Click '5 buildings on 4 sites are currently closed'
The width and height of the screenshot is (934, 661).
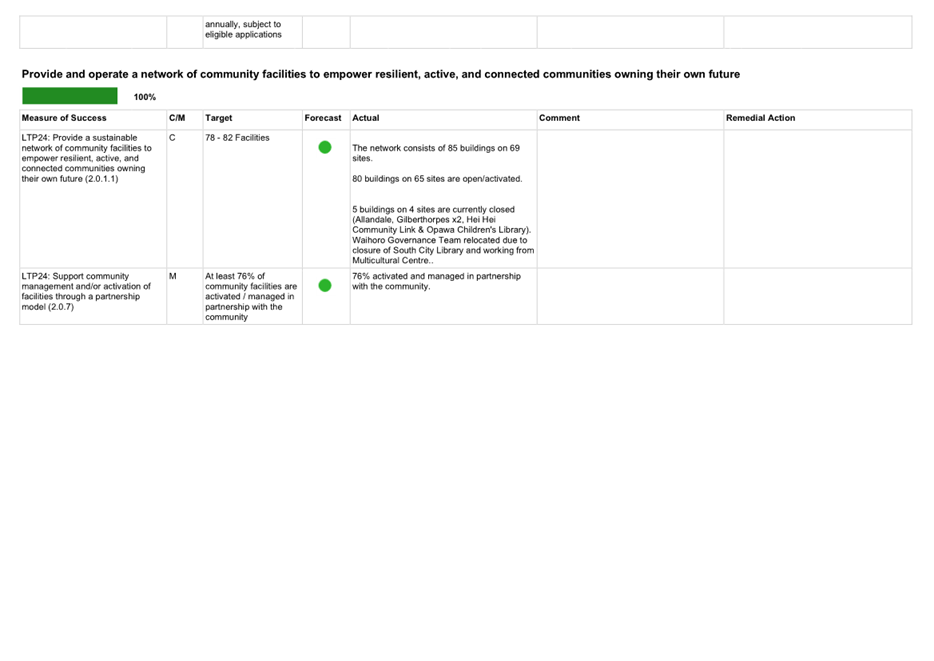[433, 210]
